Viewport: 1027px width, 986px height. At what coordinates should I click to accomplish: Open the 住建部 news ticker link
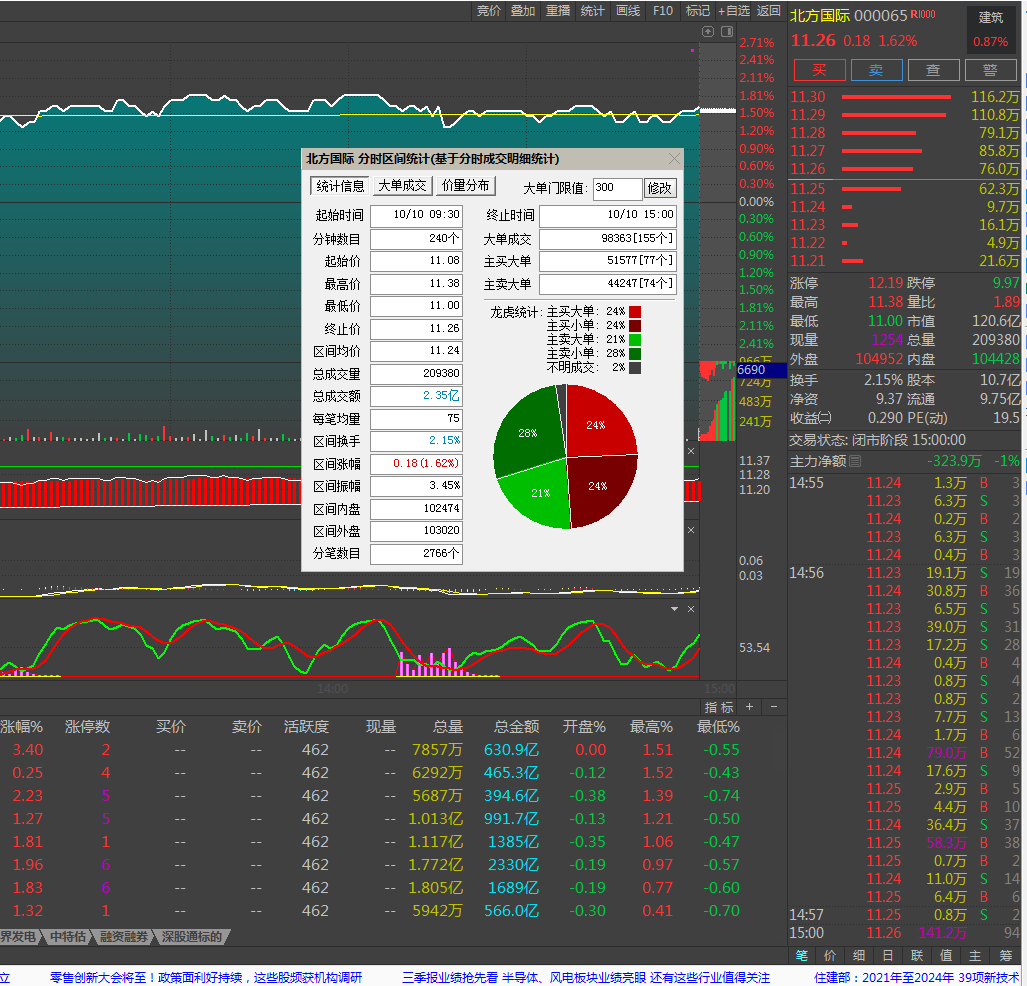coord(917,977)
